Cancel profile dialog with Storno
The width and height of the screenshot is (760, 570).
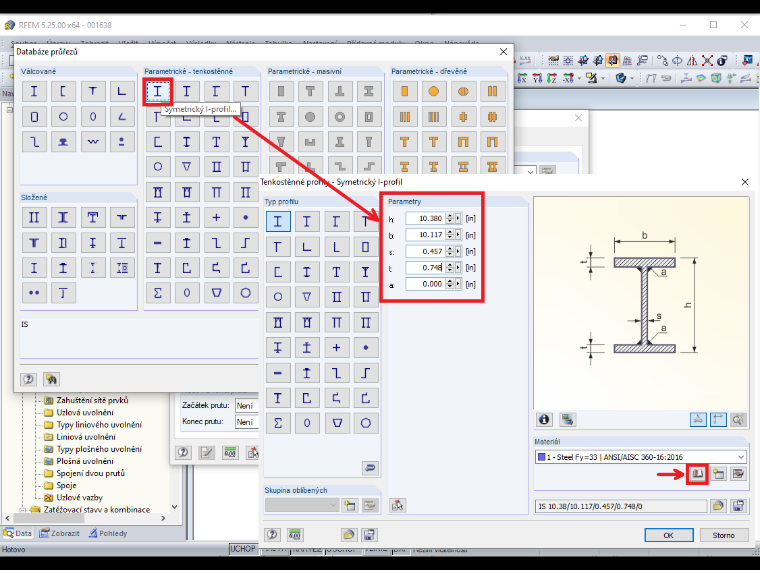click(x=724, y=535)
